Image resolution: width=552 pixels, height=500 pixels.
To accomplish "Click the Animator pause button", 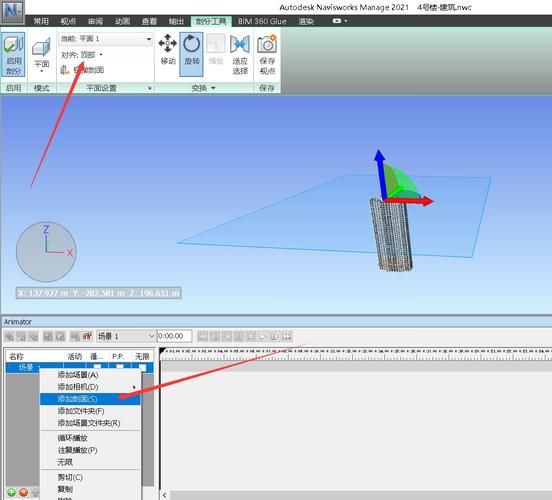I will pos(239,337).
